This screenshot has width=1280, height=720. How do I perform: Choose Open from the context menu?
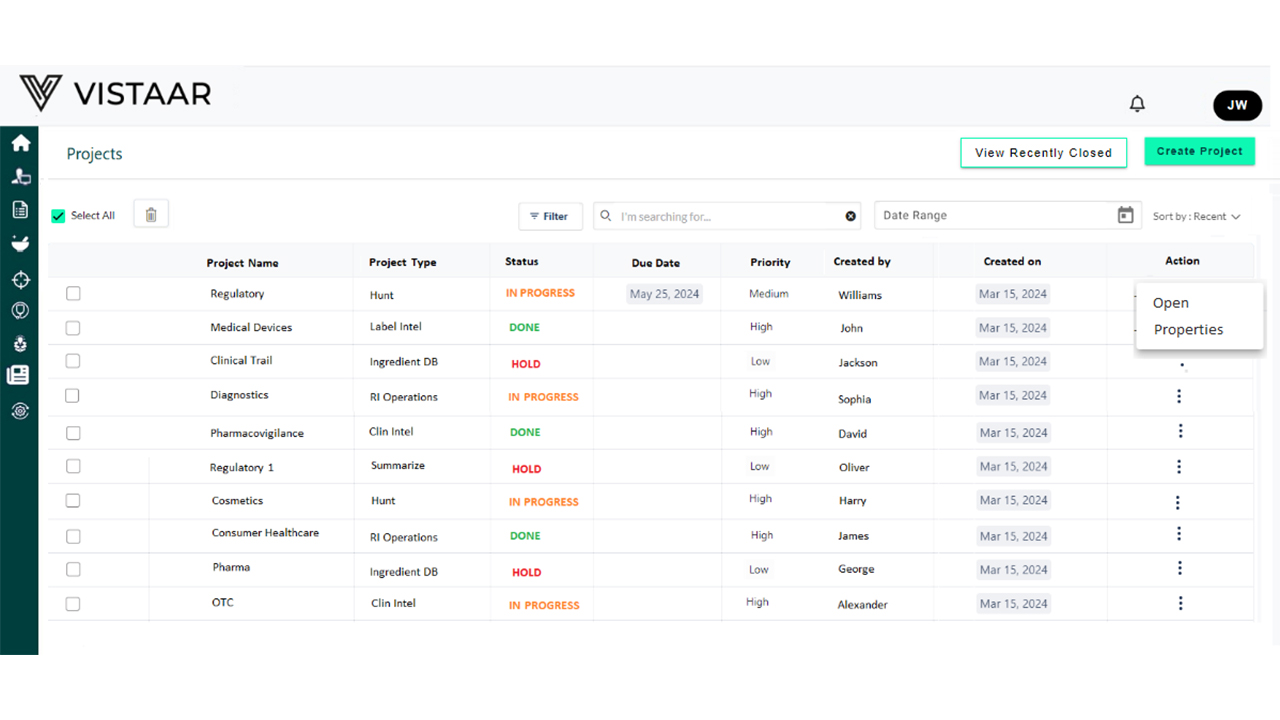[x=1170, y=303]
